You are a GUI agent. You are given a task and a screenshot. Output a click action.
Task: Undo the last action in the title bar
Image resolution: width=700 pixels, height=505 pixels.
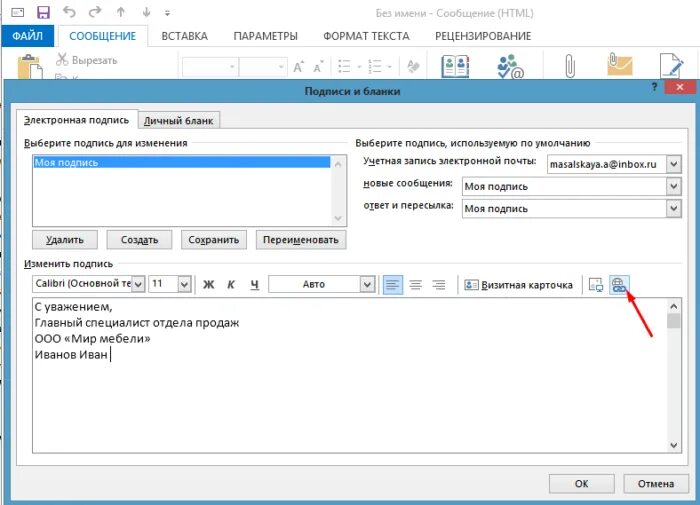pos(69,12)
